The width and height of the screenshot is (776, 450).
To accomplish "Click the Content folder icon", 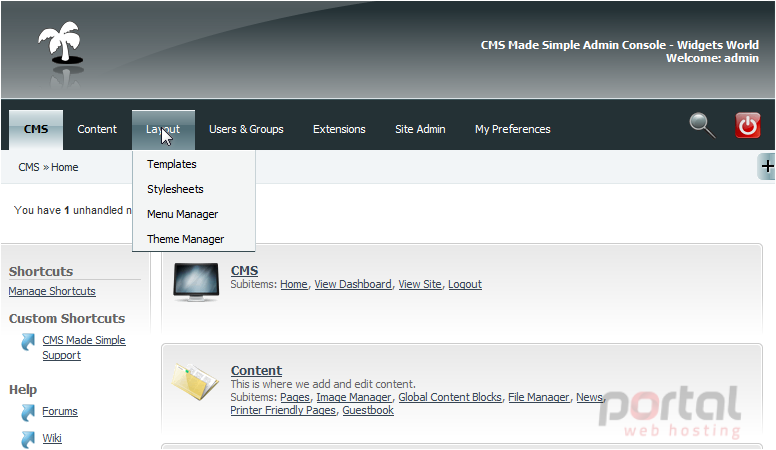I will [x=195, y=382].
